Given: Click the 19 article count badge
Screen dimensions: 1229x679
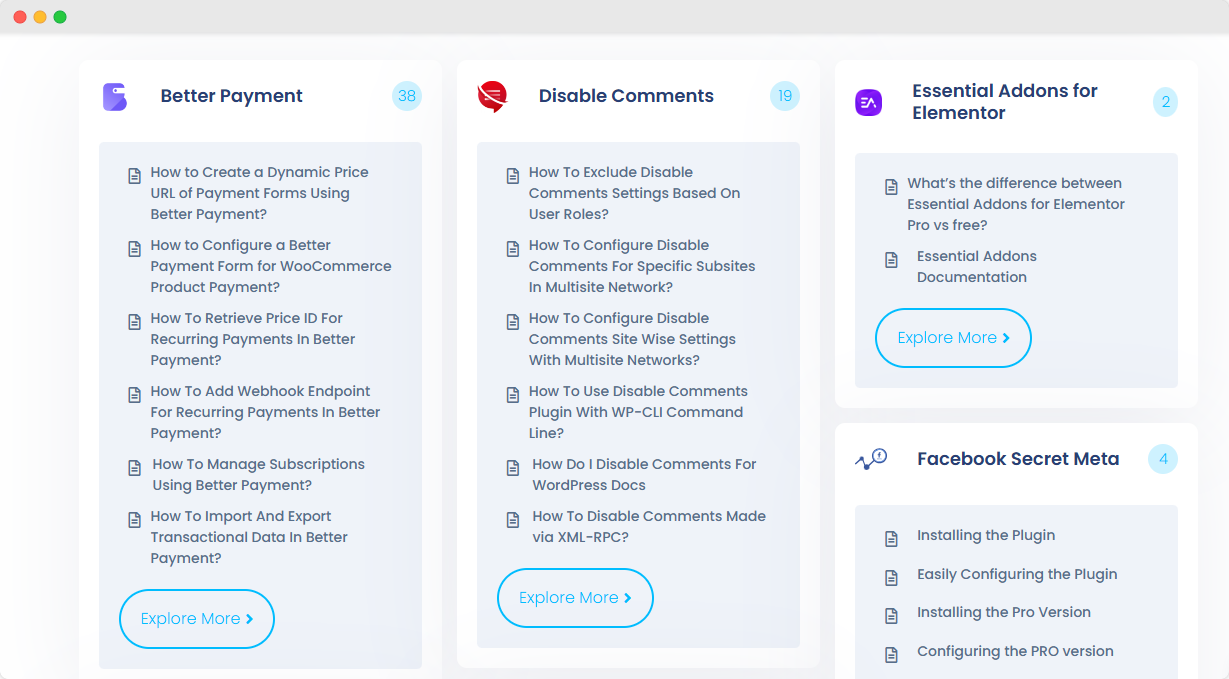Looking at the screenshot, I should pyautogui.click(x=785, y=96).
